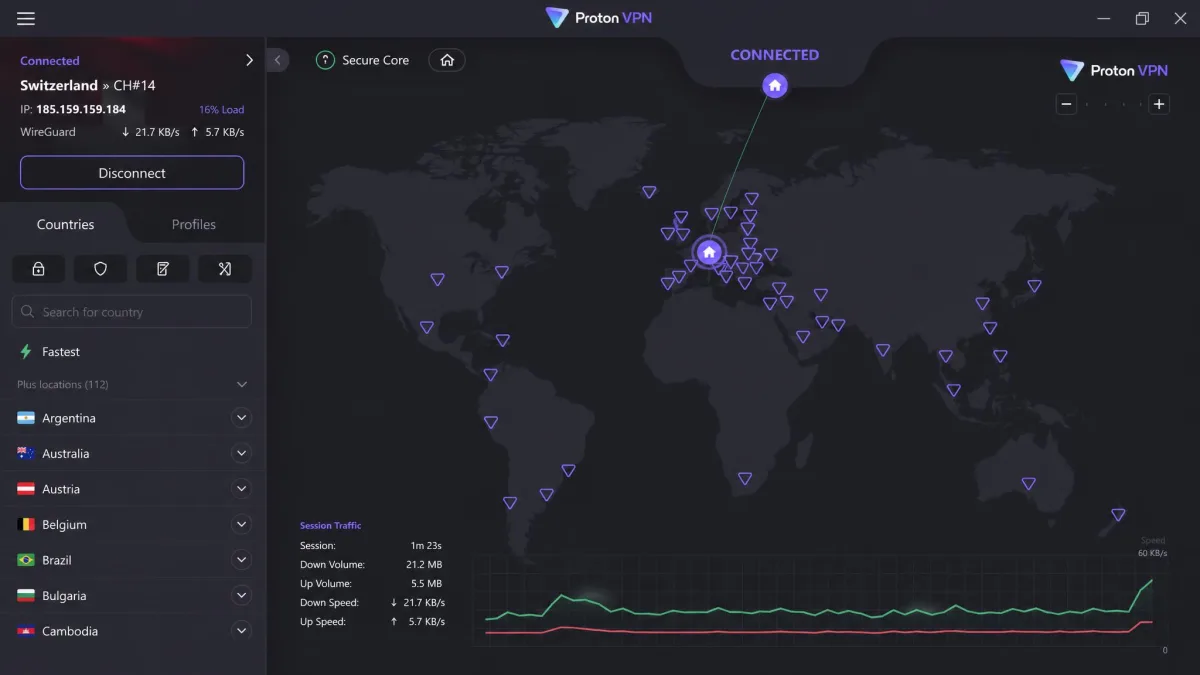Click the home icon button in map toolbar
This screenshot has height=675, width=1200.
pyautogui.click(x=447, y=60)
